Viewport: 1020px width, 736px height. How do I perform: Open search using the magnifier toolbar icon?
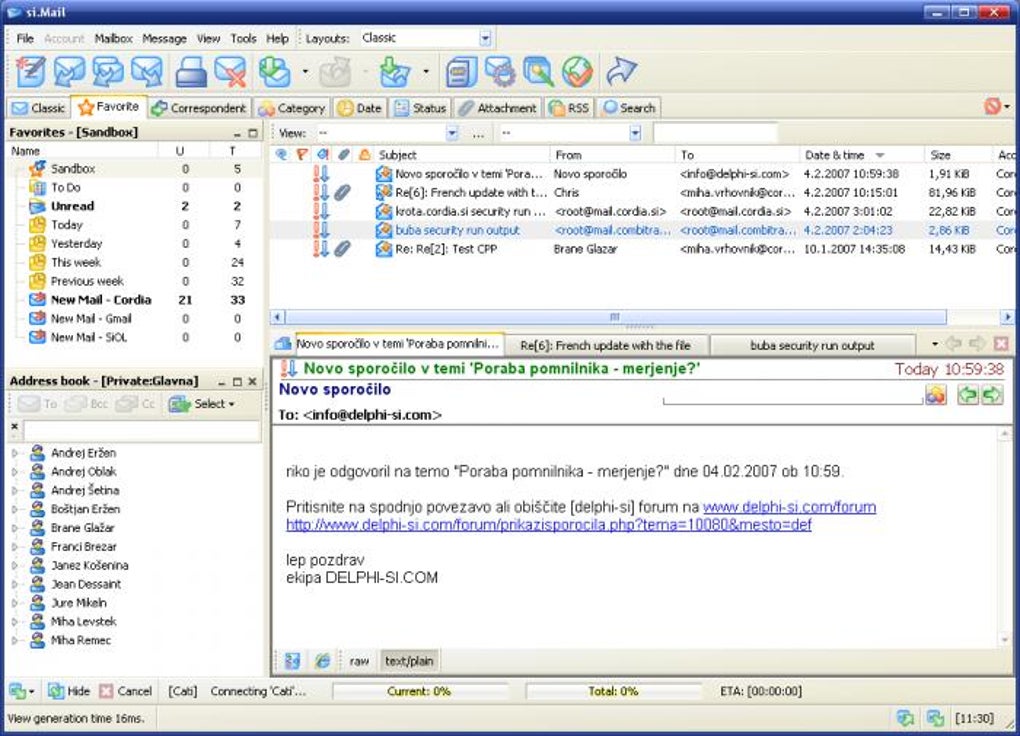(x=538, y=71)
